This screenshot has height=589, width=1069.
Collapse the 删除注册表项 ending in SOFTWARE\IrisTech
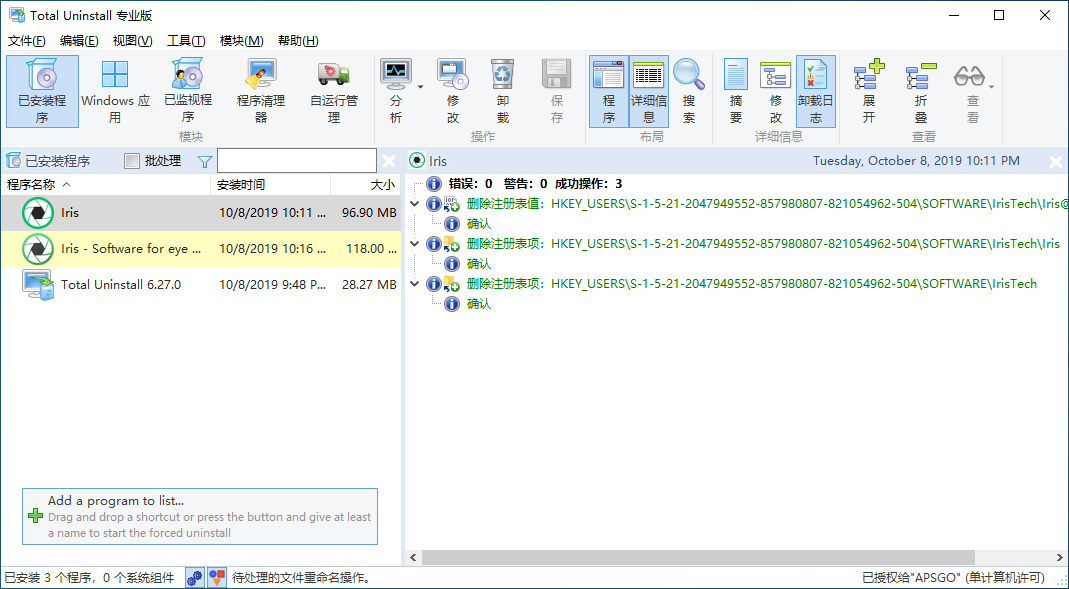[x=415, y=284]
